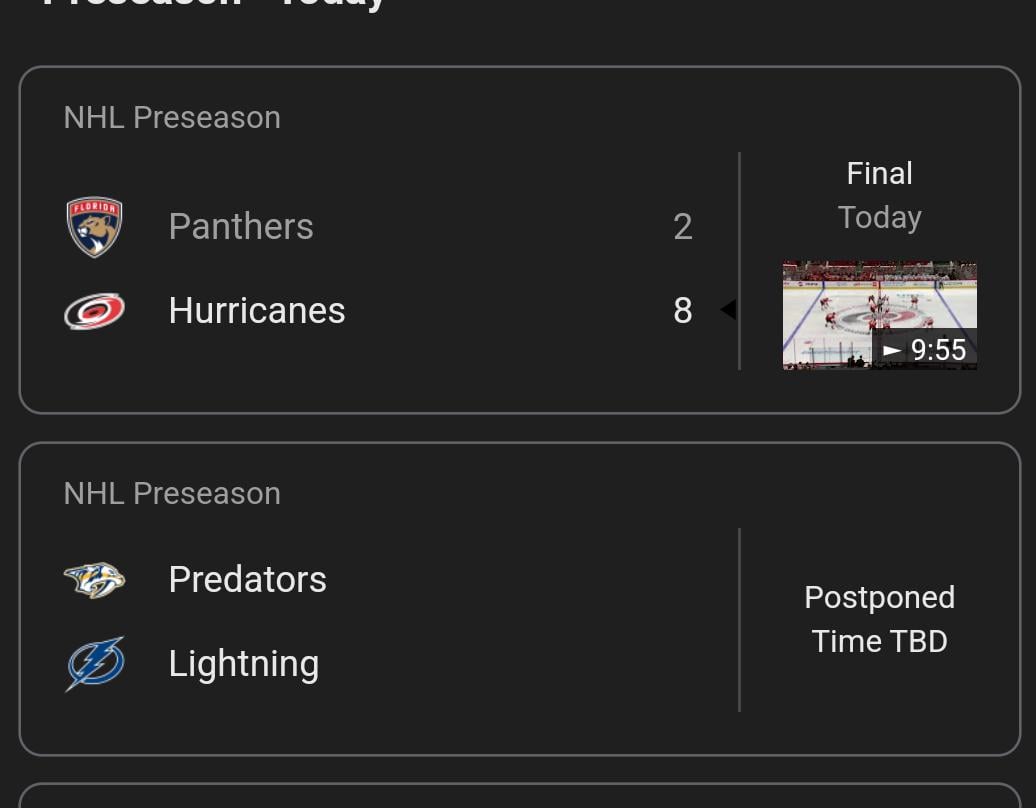The height and width of the screenshot is (808, 1036).
Task: Click the Carolina Hurricanes team logo
Action: [94, 311]
